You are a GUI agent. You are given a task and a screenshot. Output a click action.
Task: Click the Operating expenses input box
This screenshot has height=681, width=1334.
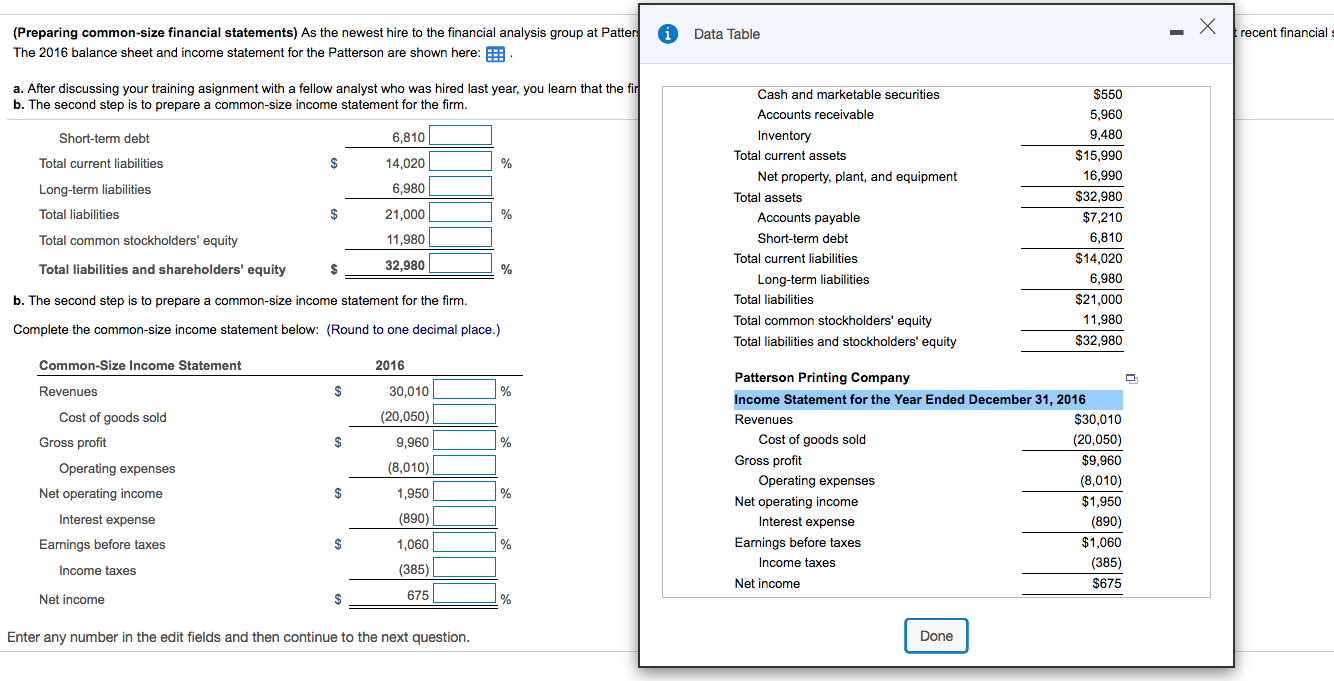[463, 465]
